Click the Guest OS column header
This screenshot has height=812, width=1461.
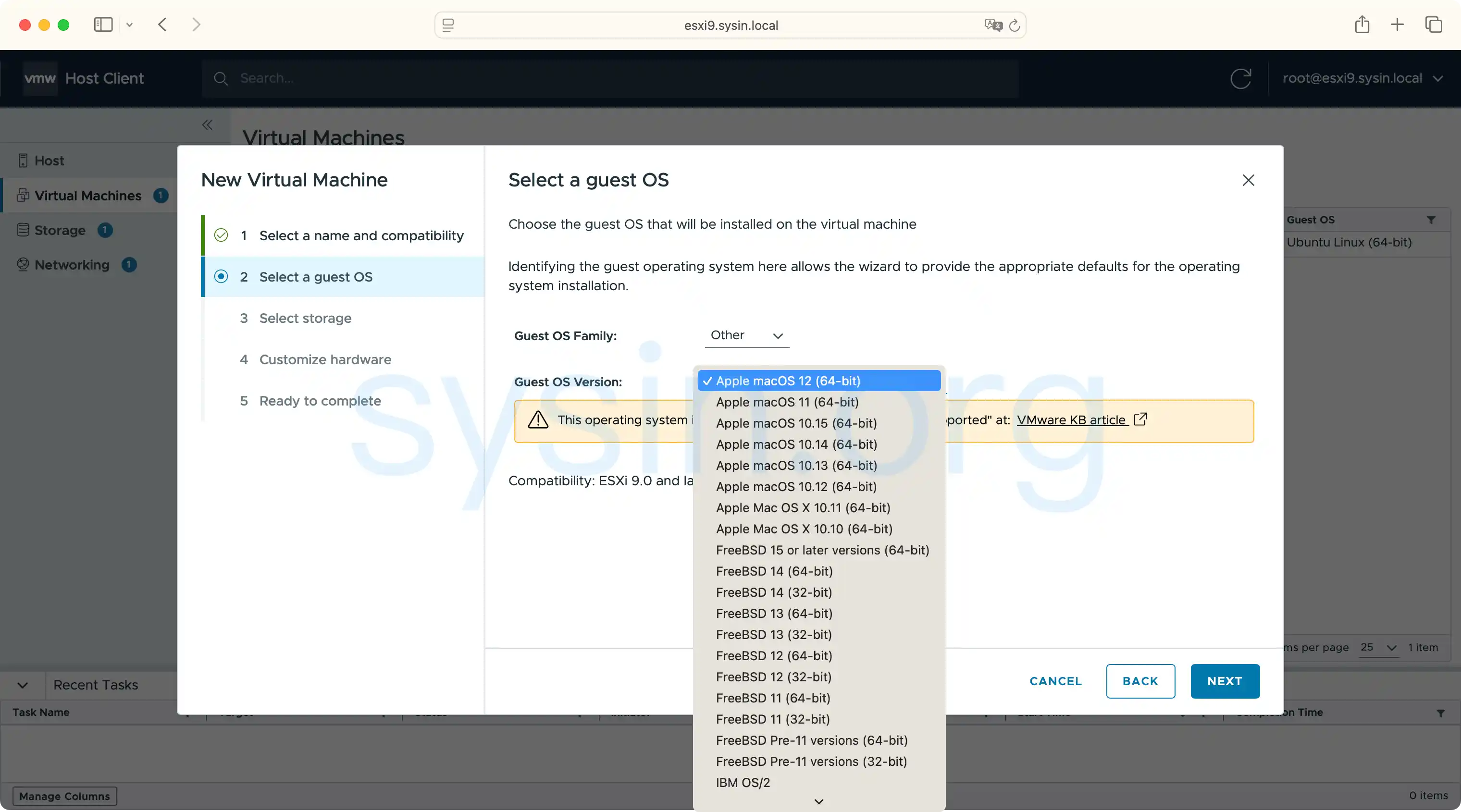point(1310,220)
